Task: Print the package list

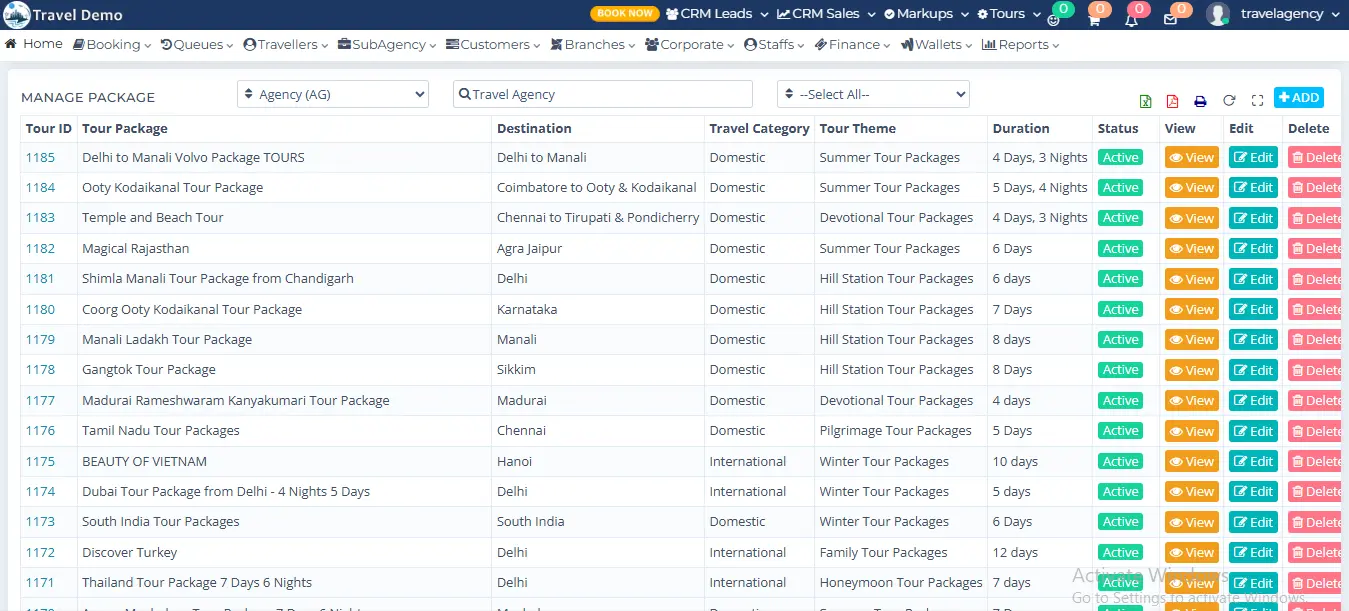Action: tap(1200, 101)
